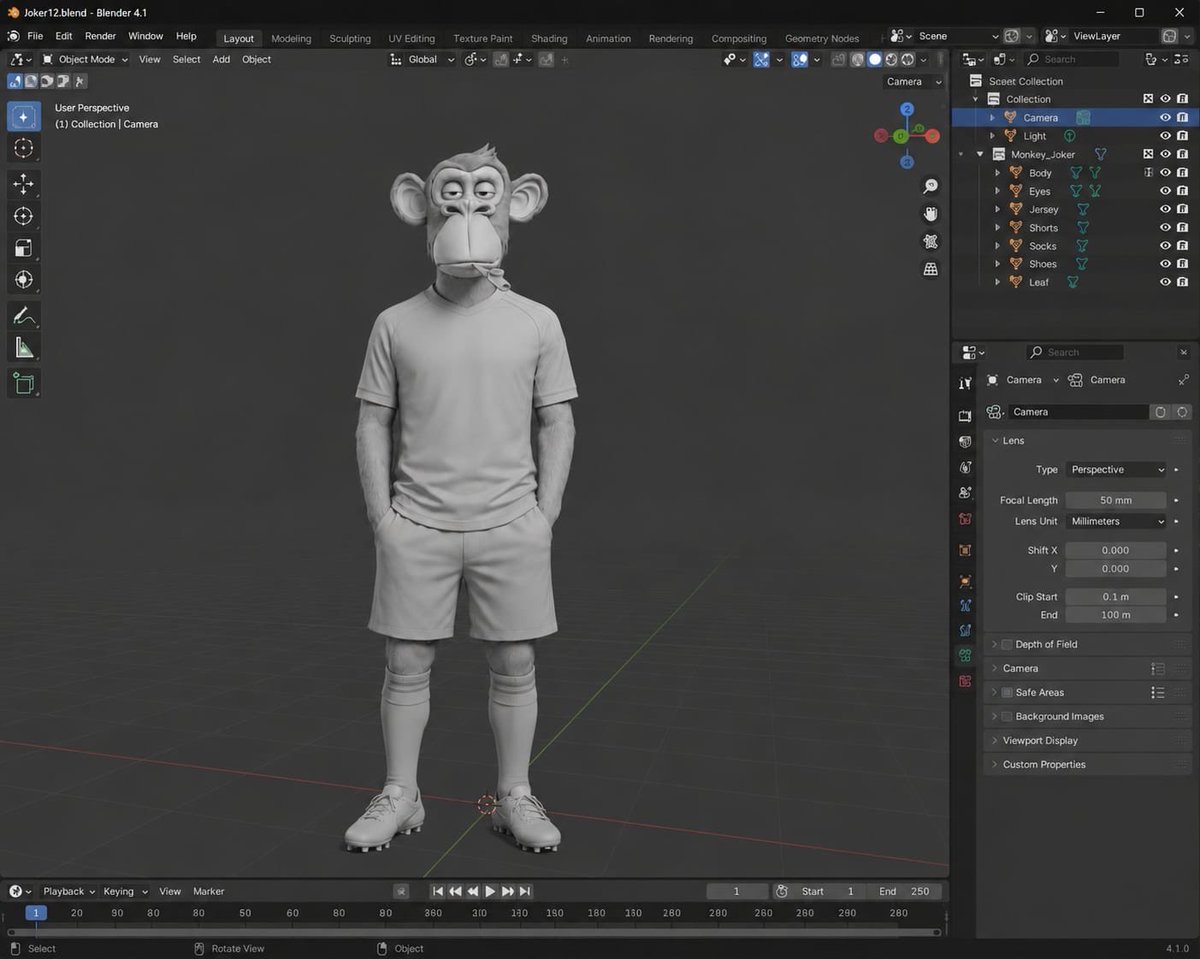1200x959 pixels.
Task: Expand the Light item in the outliner
Action: pyautogui.click(x=992, y=136)
